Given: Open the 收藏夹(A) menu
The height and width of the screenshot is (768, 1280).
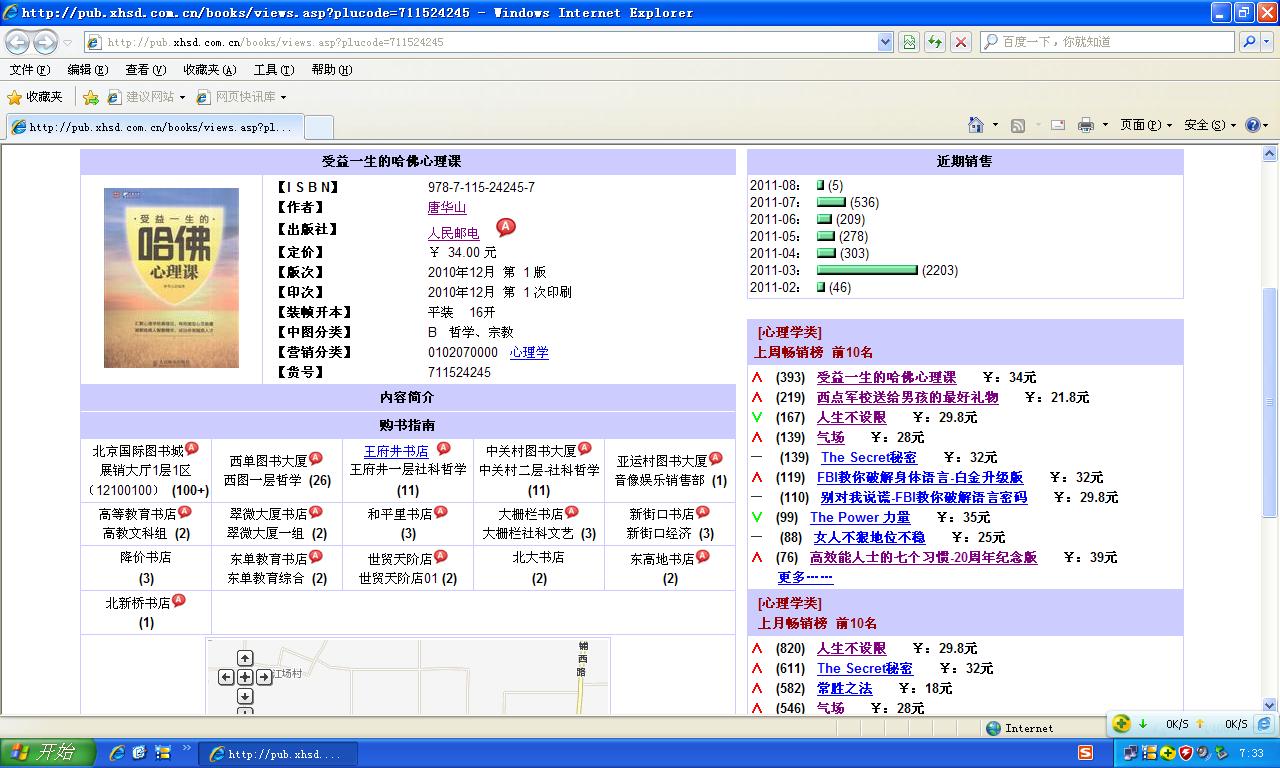Looking at the screenshot, I should click(210, 70).
